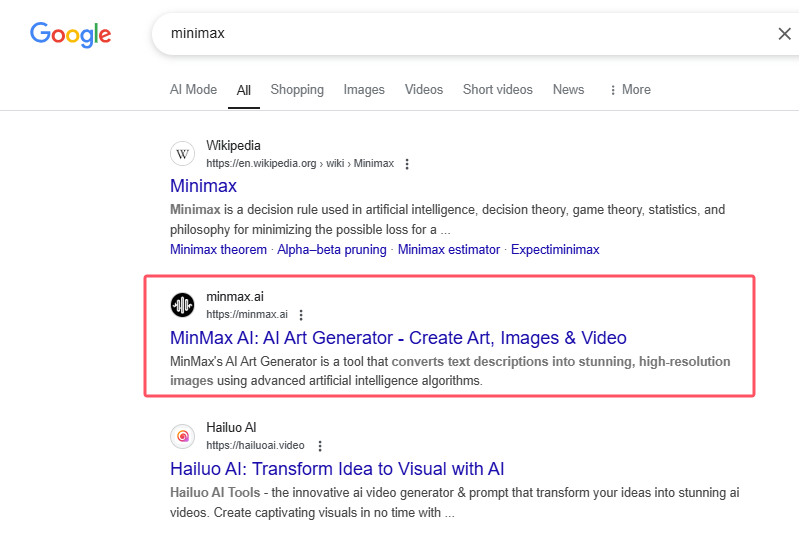
Task: Click the minmax.ai soundwave favicon
Action: point(182,305)
